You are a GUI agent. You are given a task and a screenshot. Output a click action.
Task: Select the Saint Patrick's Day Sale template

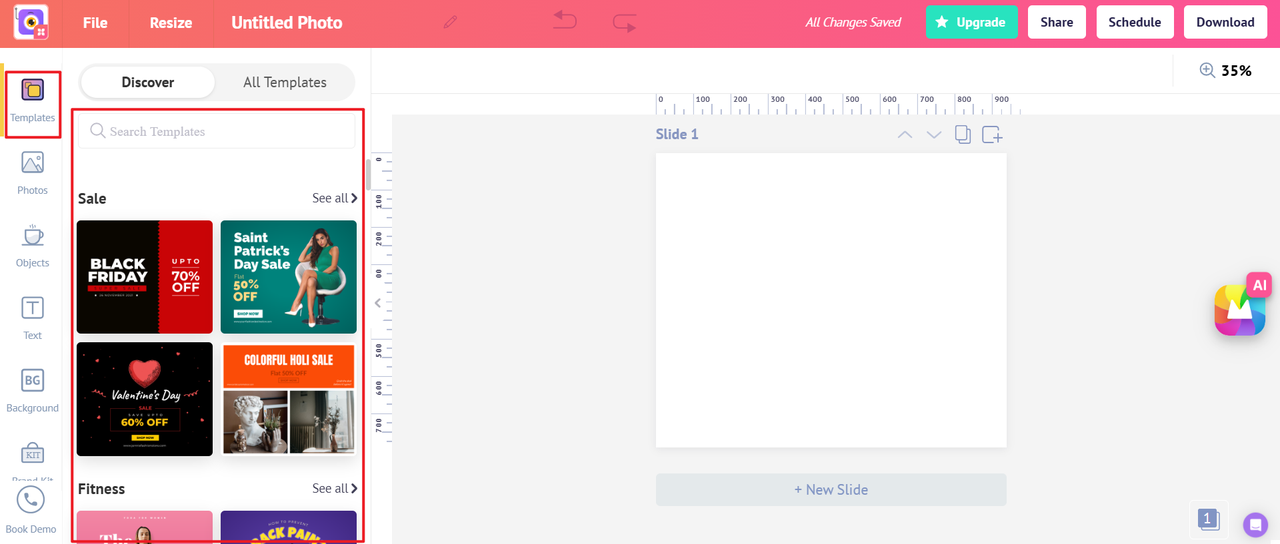(x=289, y=277)
